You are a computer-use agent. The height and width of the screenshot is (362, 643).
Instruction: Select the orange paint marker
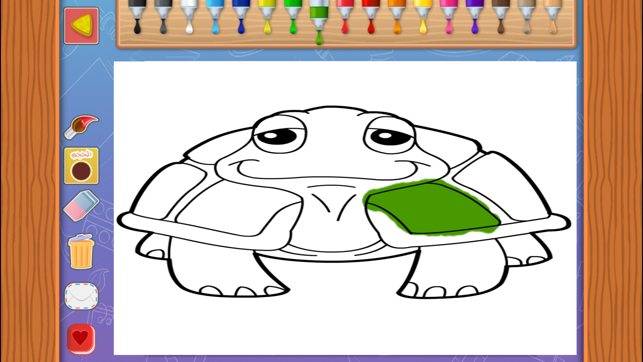(397, 16)
